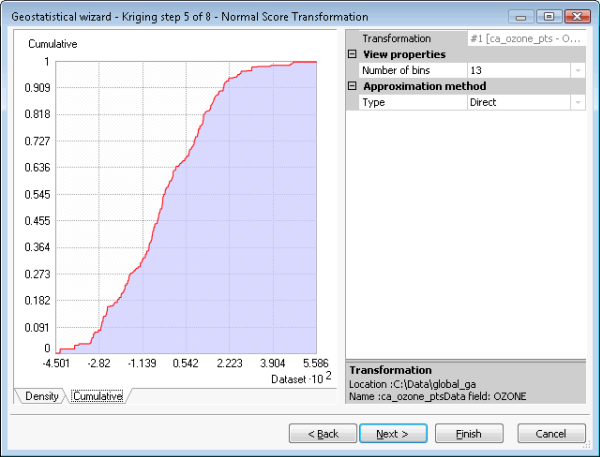Cancel the Geostatistical wizard
Viewport: 600px width, 457px height.
[551, 433]
